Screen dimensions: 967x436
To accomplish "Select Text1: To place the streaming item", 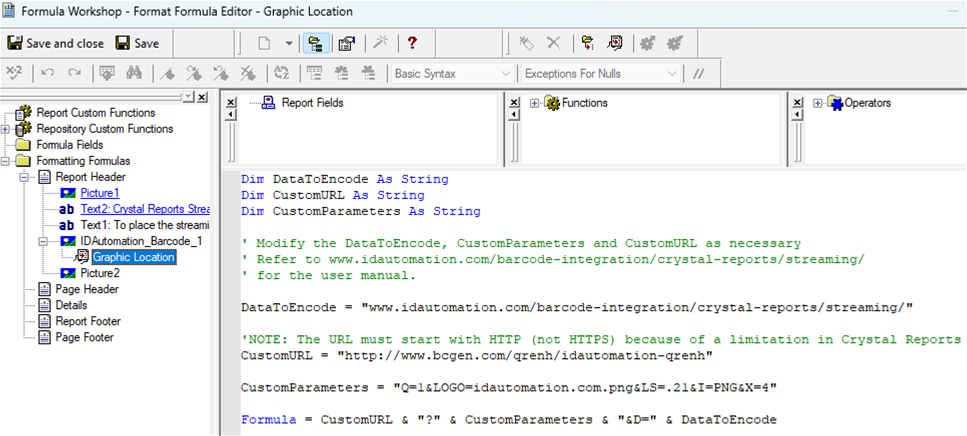I will [x=145, y=225].
